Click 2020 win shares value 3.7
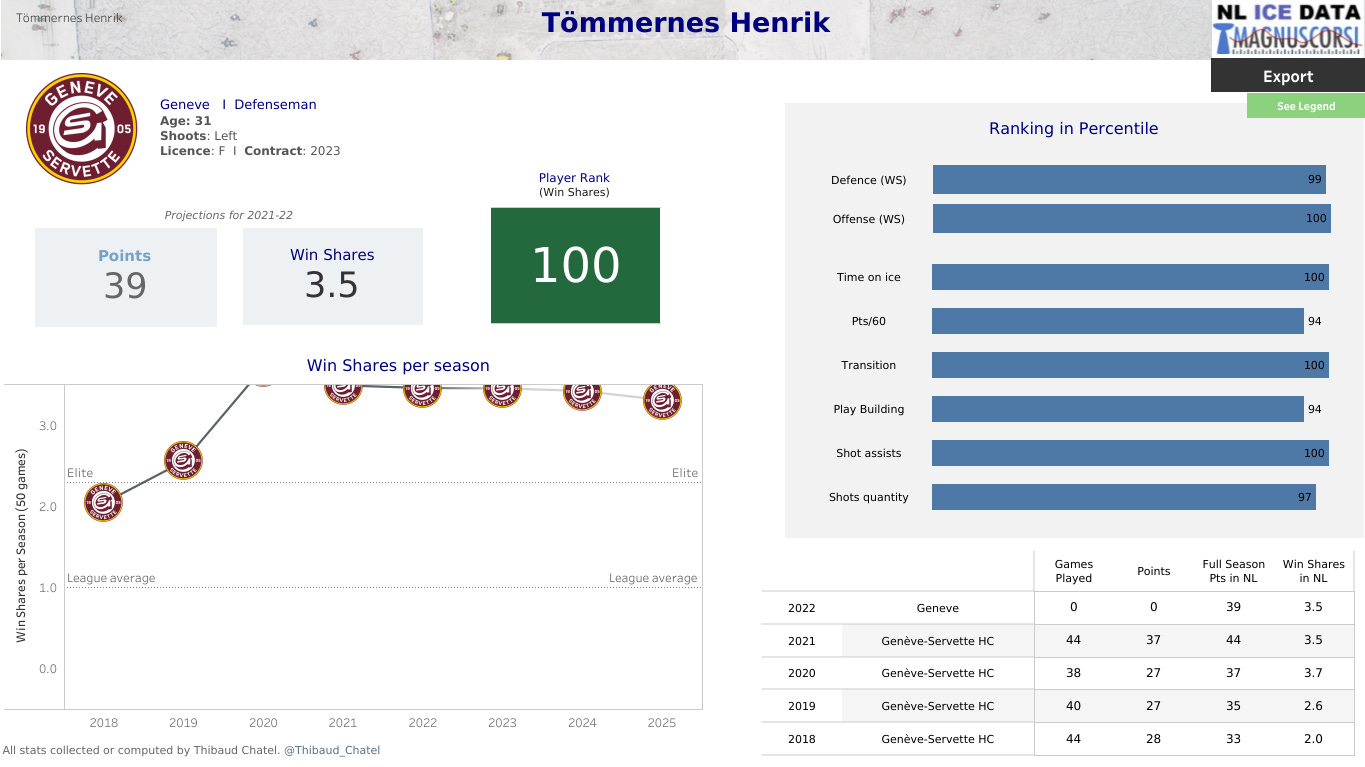The height and width of the screenshot is (767, 1365). pos(1313,673)
